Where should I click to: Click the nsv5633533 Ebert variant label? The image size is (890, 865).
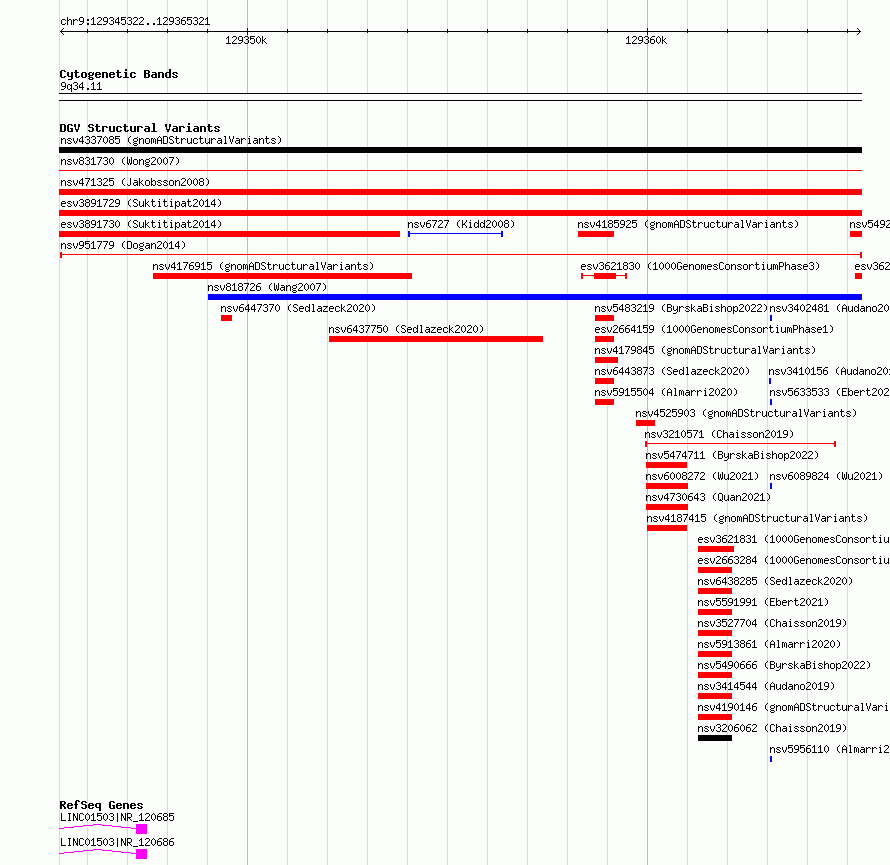click(x=829, y=392)
